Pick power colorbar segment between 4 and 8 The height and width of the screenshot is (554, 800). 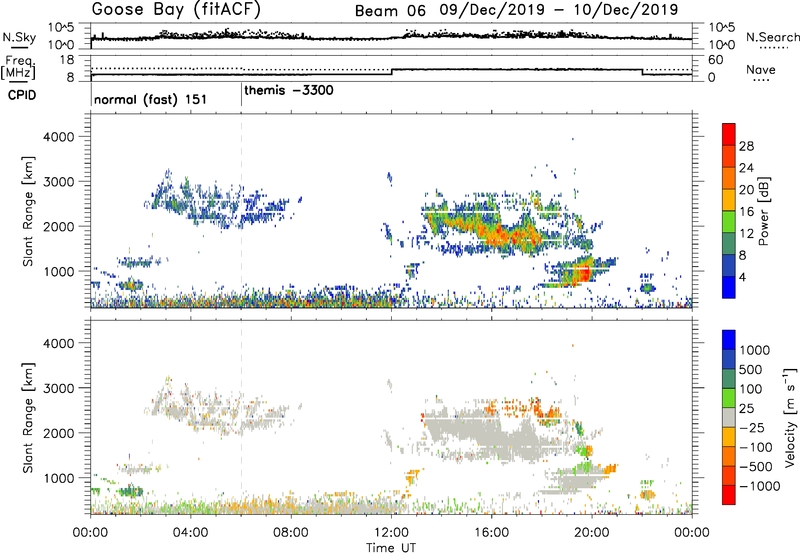[x=729, y=265]
